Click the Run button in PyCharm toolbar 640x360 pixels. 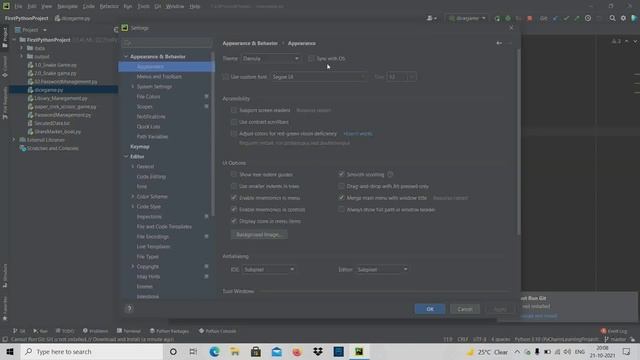point(497,18)
